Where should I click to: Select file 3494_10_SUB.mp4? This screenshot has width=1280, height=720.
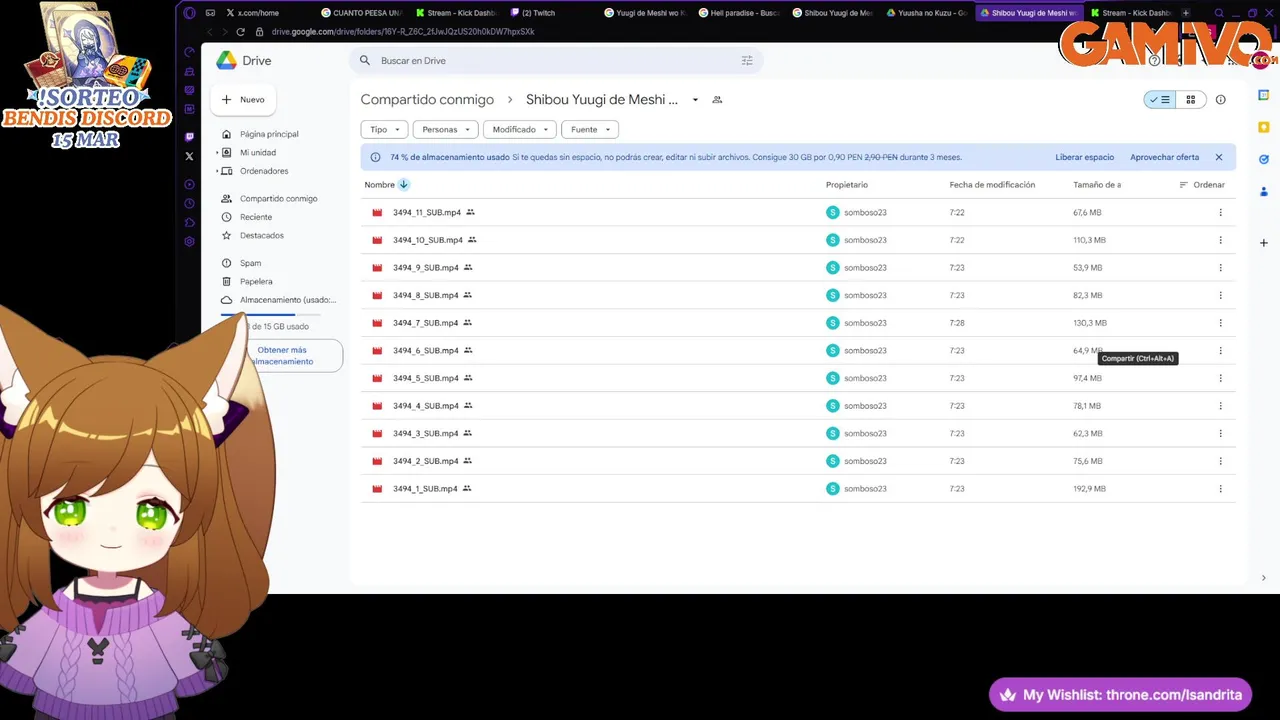point(798,240)
